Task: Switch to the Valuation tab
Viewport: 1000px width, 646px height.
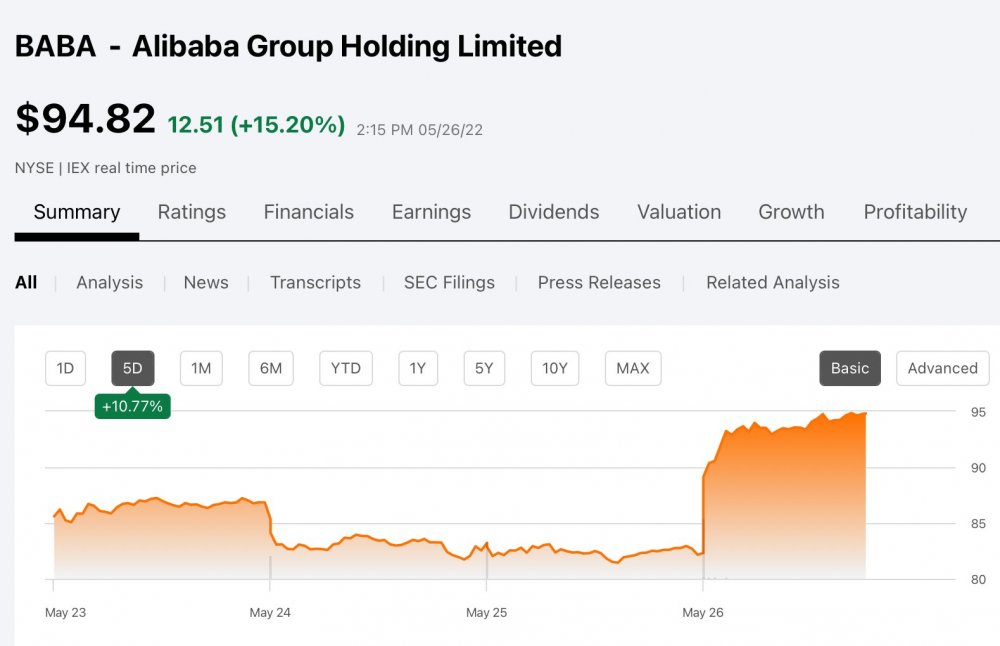Action: [679, 212]
